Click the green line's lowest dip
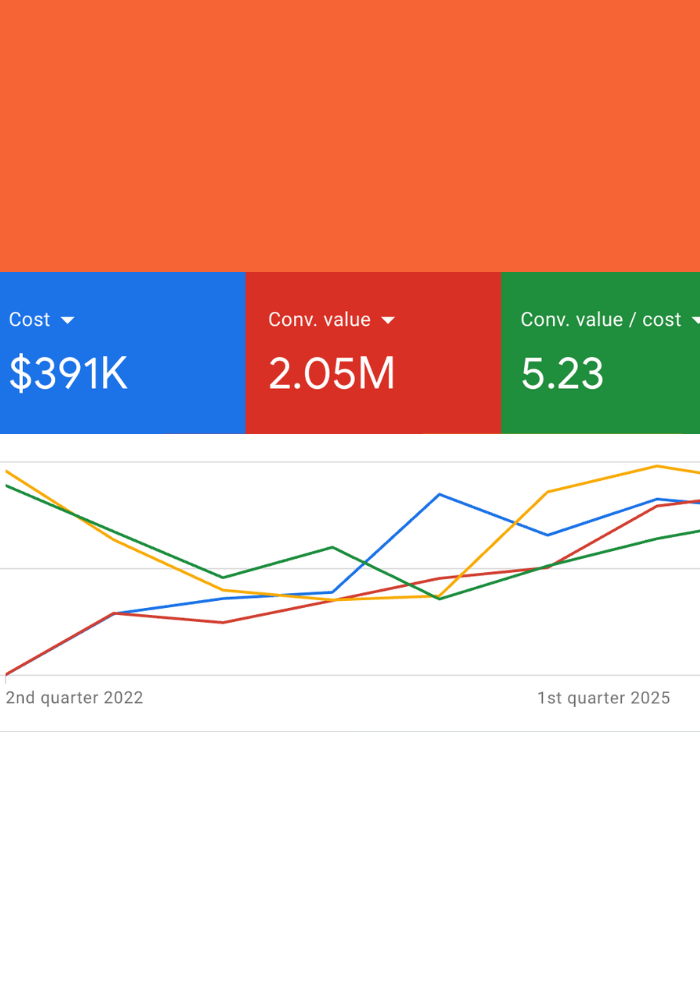Viewport: 700px width, 1000px height. click(x=439, y=598)
